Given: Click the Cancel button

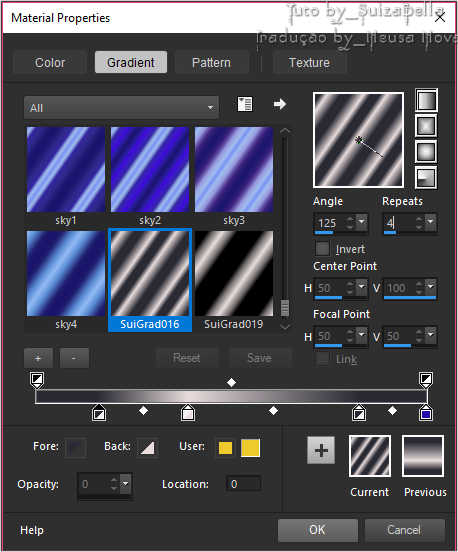Looking at the screenshot, I should point(404,530).
